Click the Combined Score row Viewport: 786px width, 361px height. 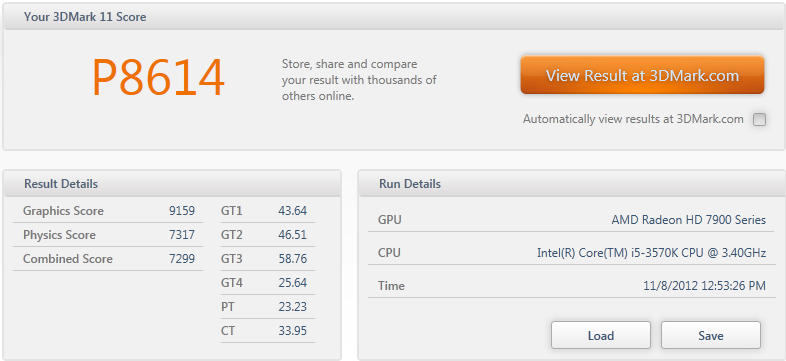(x=108, y=259)
